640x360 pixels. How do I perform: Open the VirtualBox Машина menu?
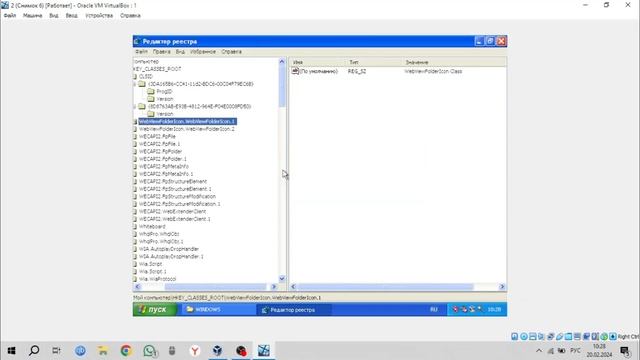(x=32, y=16)
